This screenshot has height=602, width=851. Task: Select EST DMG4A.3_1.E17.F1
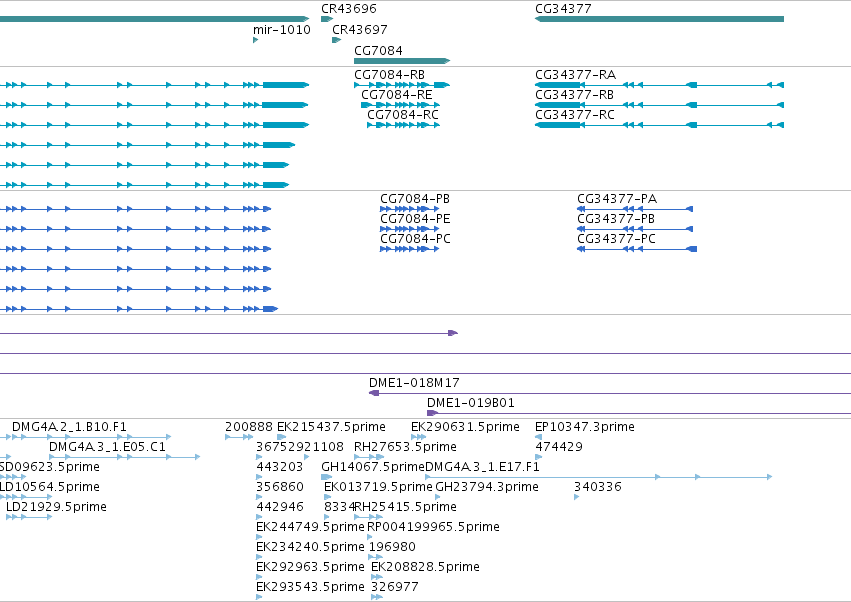click(482, 467)
